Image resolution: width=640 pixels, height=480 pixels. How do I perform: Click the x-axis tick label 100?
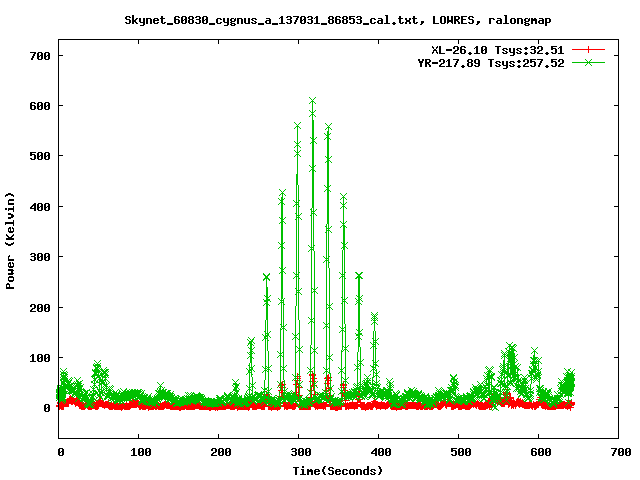[x=140, y=452]
